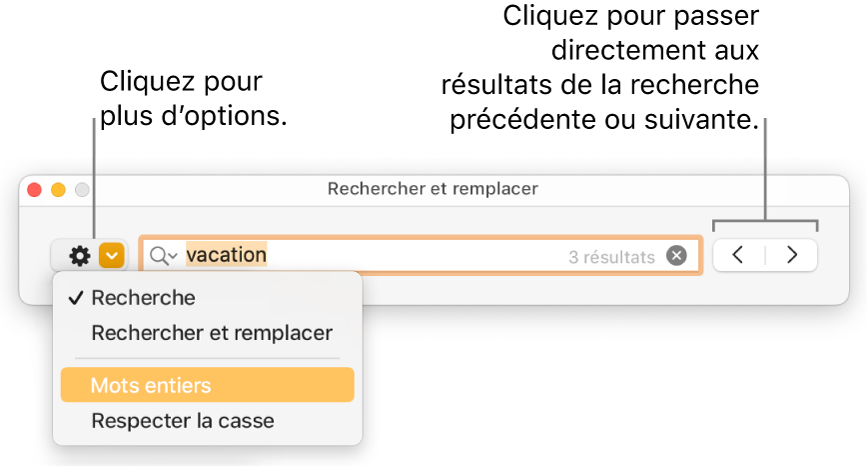The width and height of the screenshot is (867, 466).
Task: Toggle the Mots entiers option
Action: 150,385
